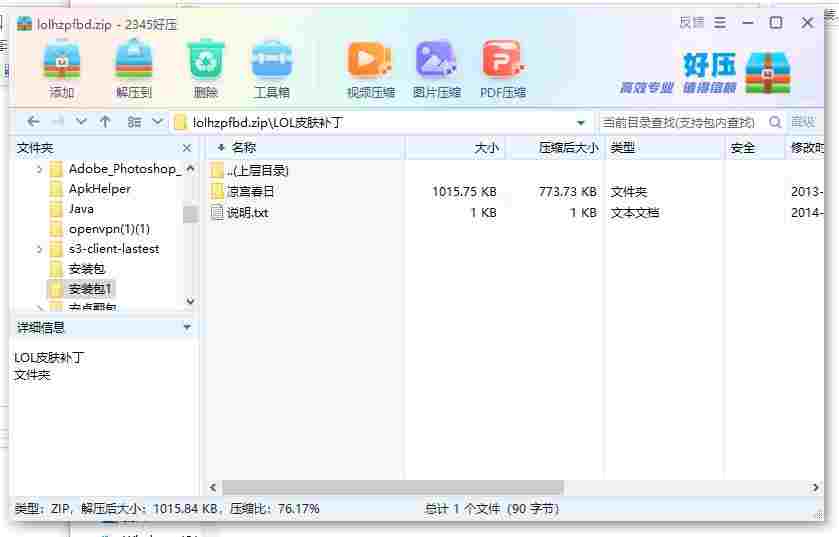Go forward with the right arrow

pos(58,122)
